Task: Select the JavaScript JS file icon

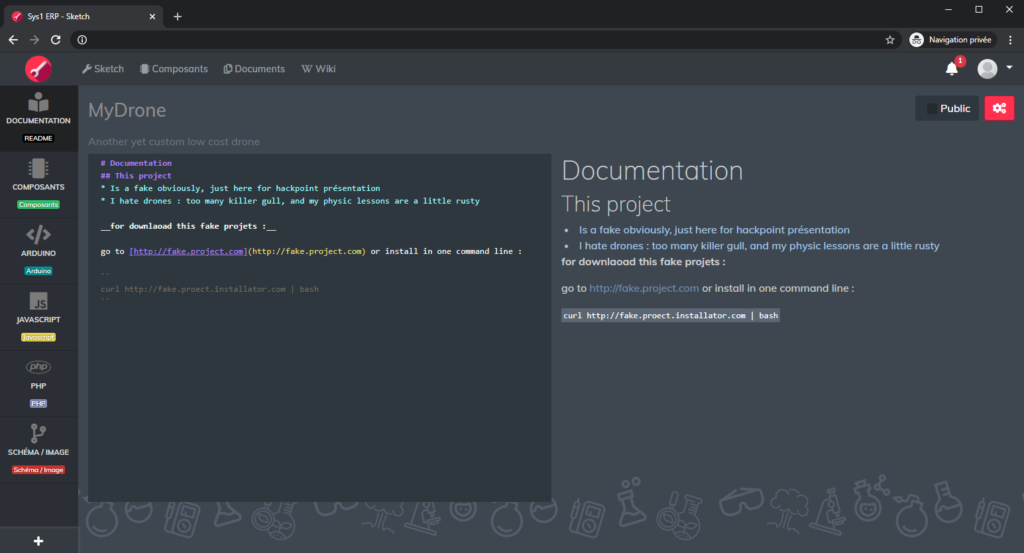Action: [38, 301]
